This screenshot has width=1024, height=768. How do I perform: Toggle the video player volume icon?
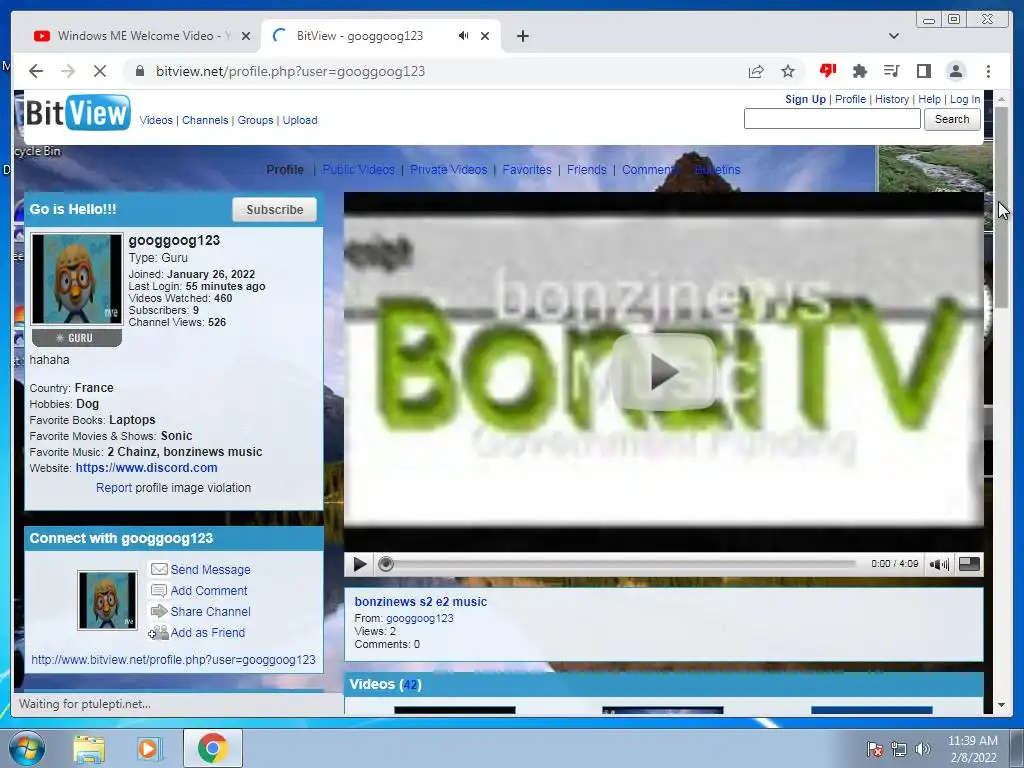[x=939, y=564]
